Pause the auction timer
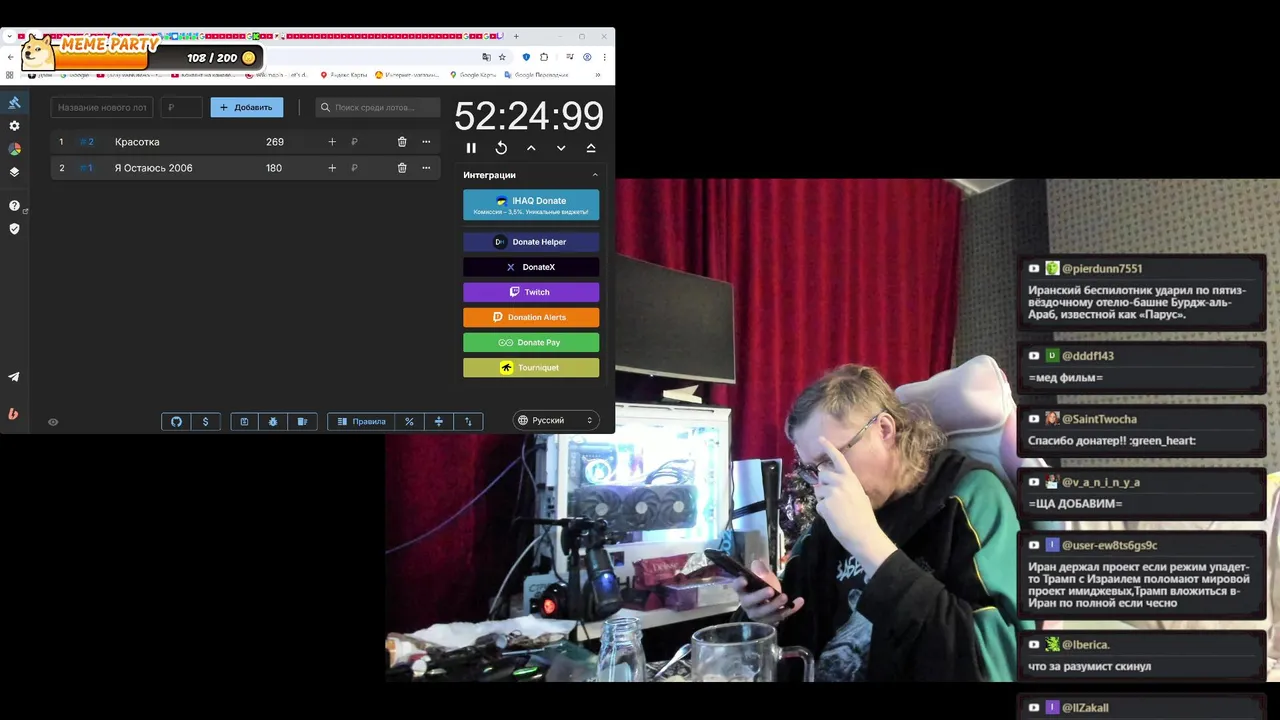 click(x=471, y=148)
